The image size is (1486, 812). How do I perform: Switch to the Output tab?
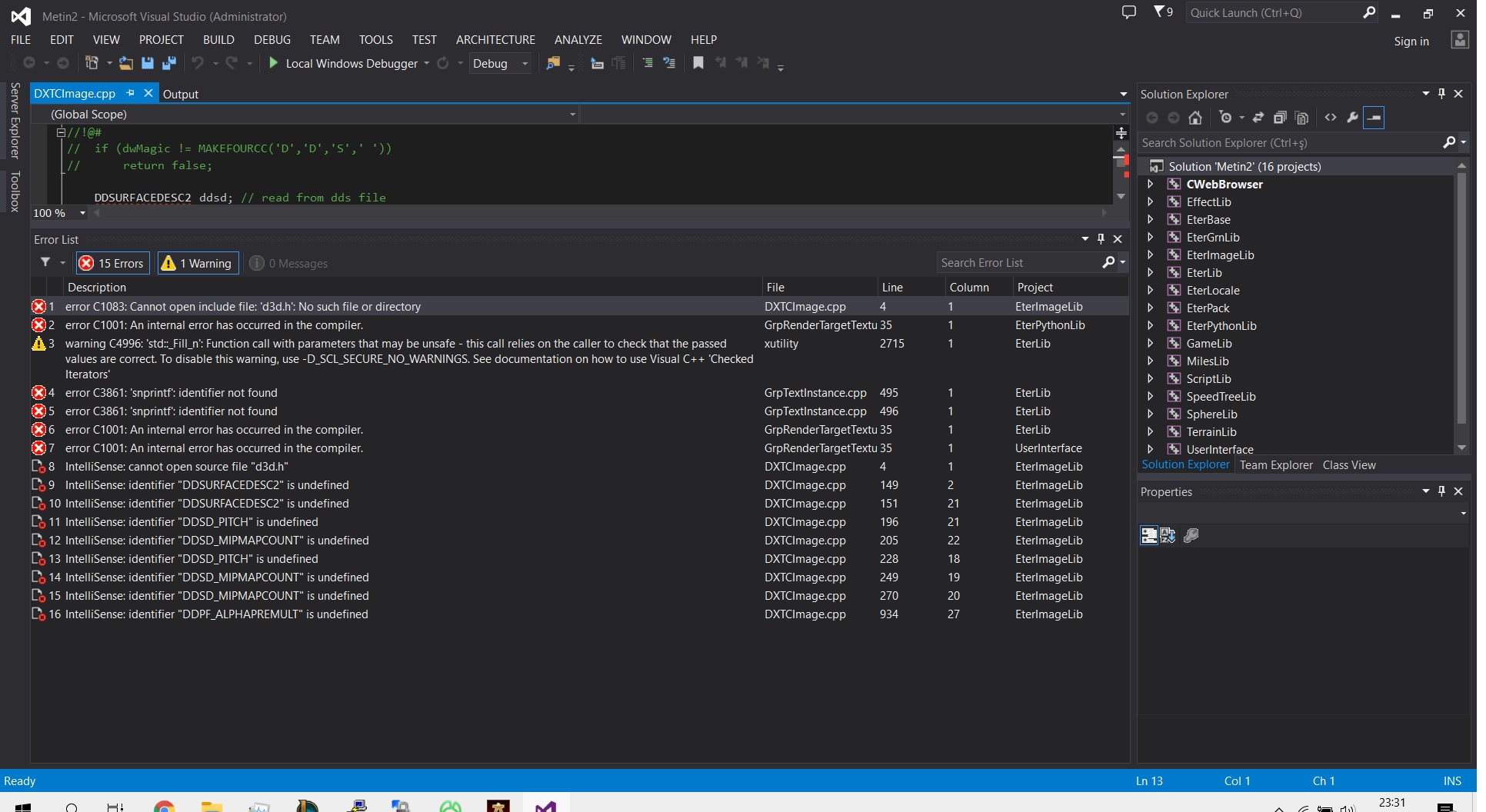click(181, 94)
